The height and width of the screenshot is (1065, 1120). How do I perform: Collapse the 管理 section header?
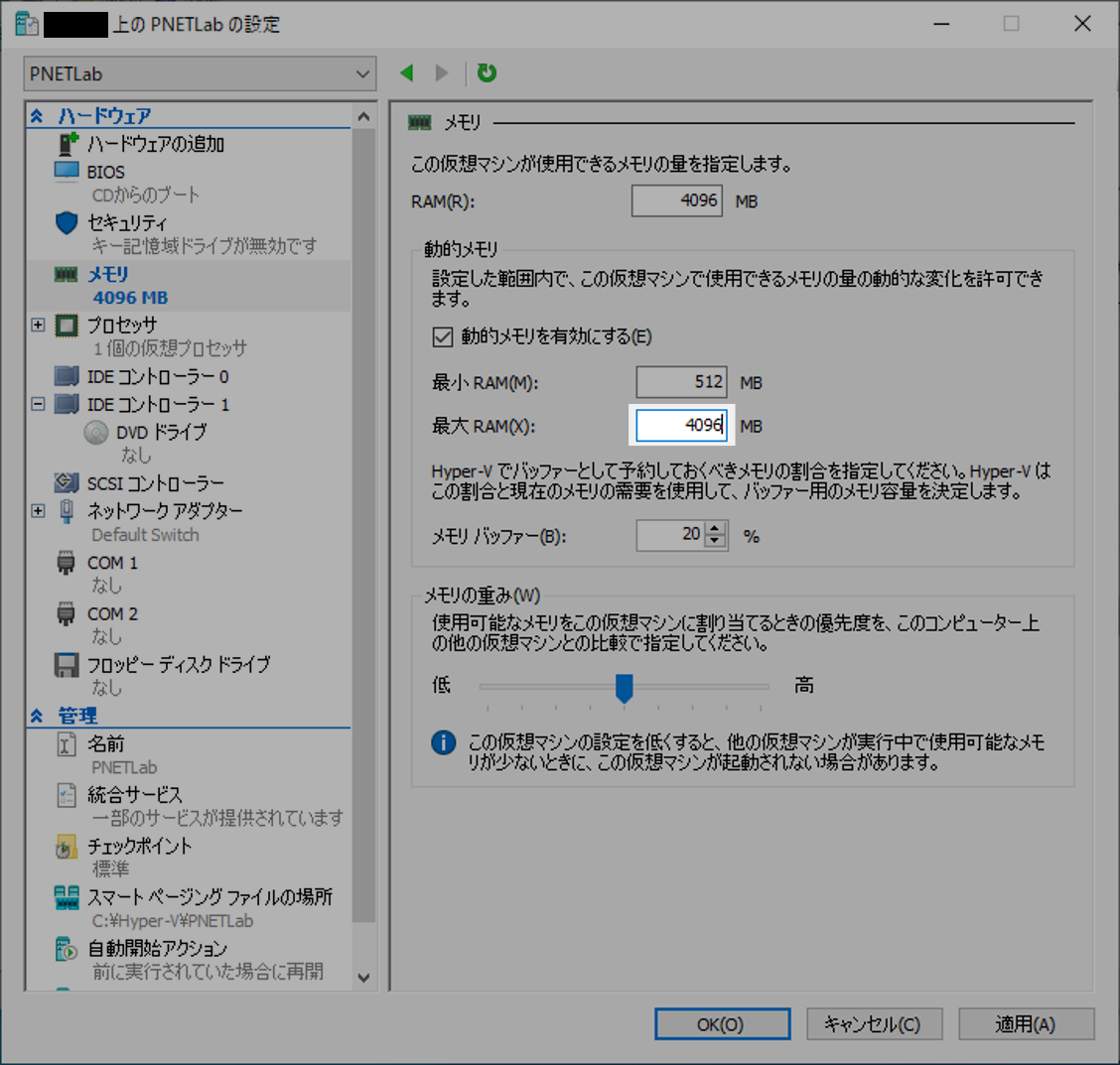click(x=37, y=716)
